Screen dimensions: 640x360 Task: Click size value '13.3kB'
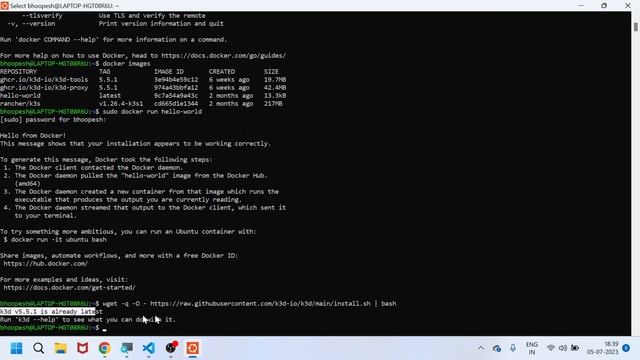click(275, 96)
